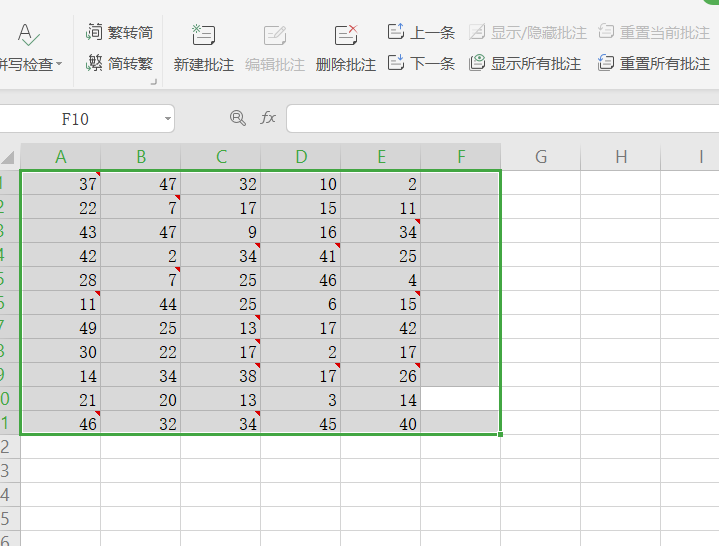719x546 pixels.
Task: Click cell E11 containing 40
Action: pyautogui.click(x=381, y=423)
